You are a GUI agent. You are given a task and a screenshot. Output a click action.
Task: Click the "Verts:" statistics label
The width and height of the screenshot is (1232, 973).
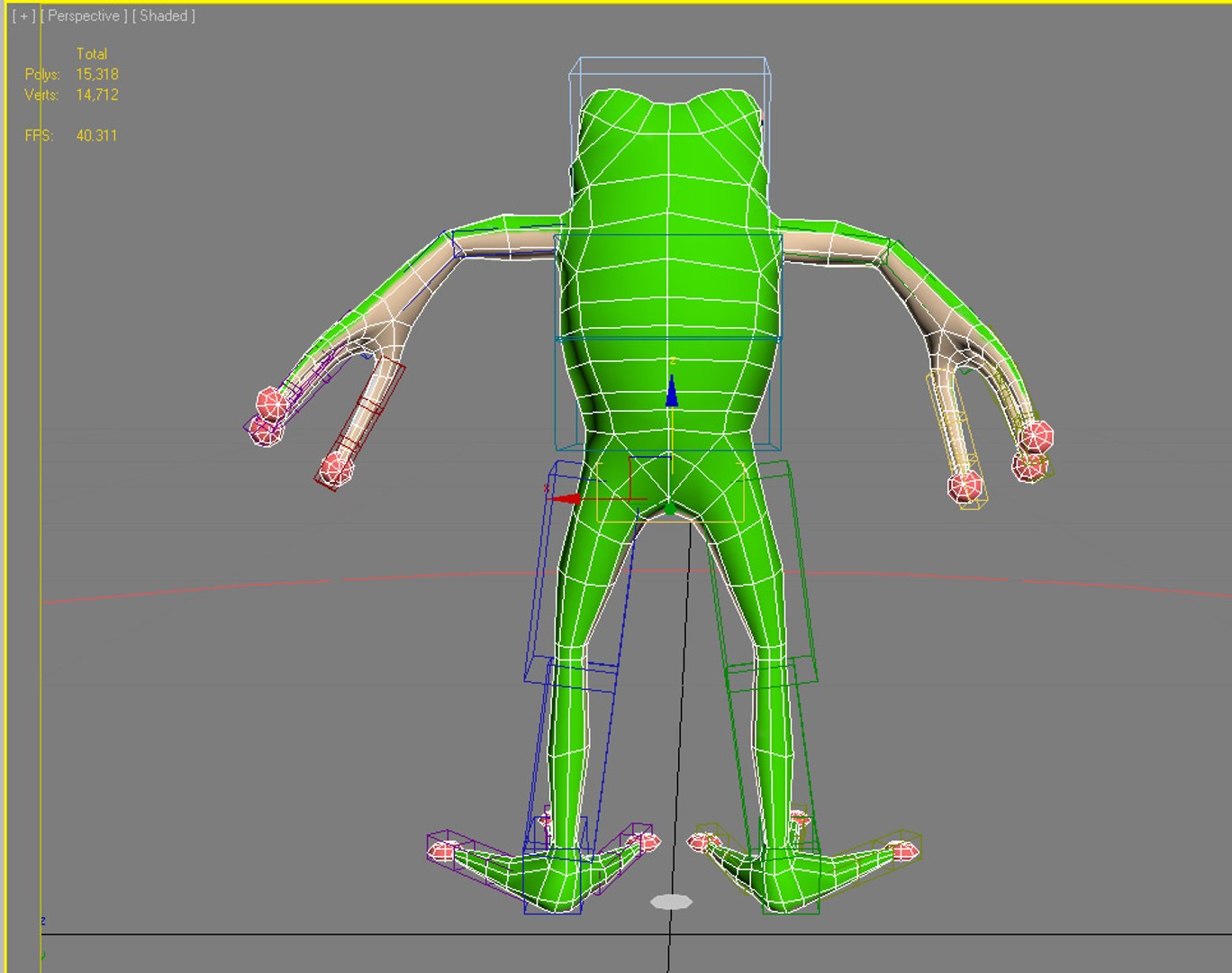click(x=41, y=95)
